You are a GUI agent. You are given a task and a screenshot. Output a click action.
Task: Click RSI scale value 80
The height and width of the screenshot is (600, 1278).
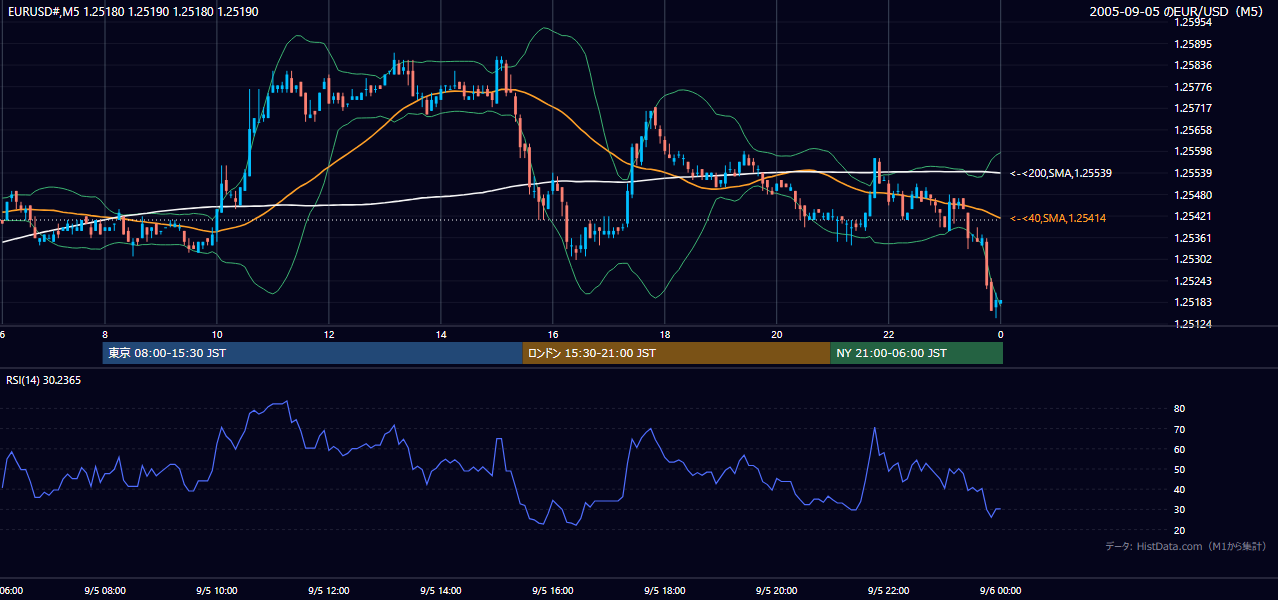click(x=1179, y=409)
